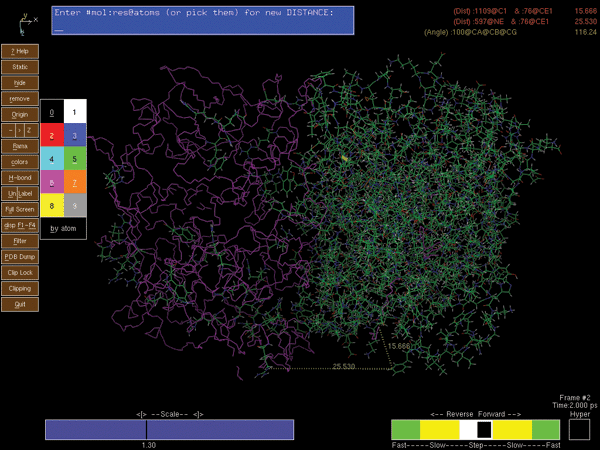Viewport: 600px width, 450px height.
Task: Select the Origin button
Action: 20,115
